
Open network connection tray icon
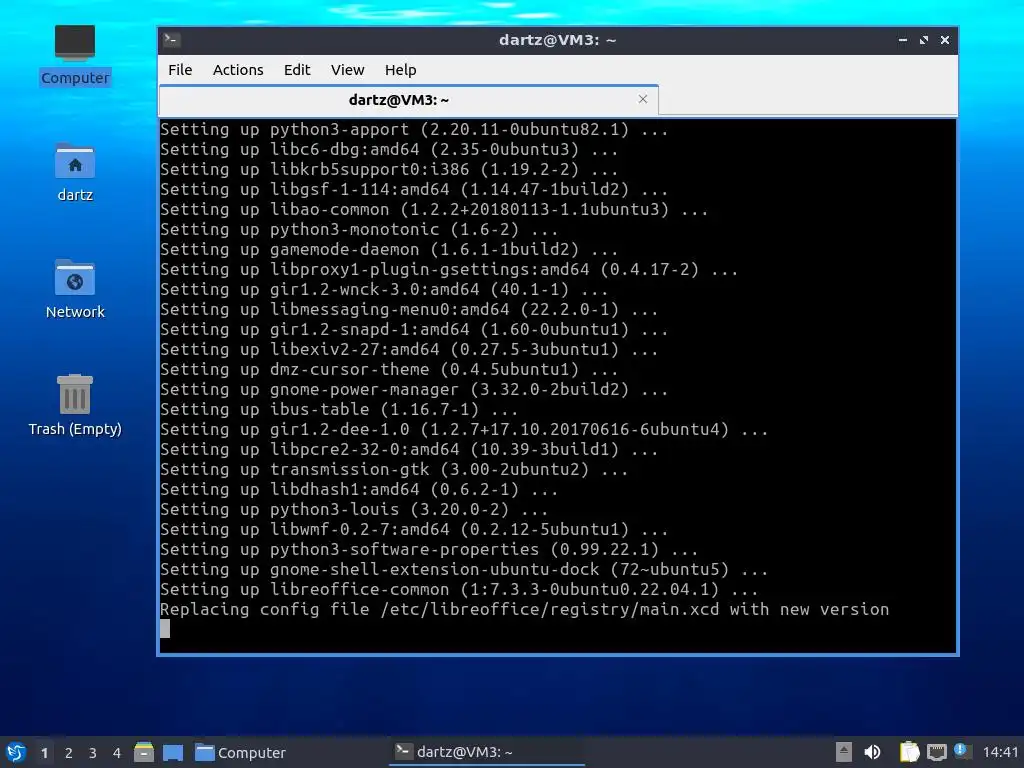pos(936,752)
